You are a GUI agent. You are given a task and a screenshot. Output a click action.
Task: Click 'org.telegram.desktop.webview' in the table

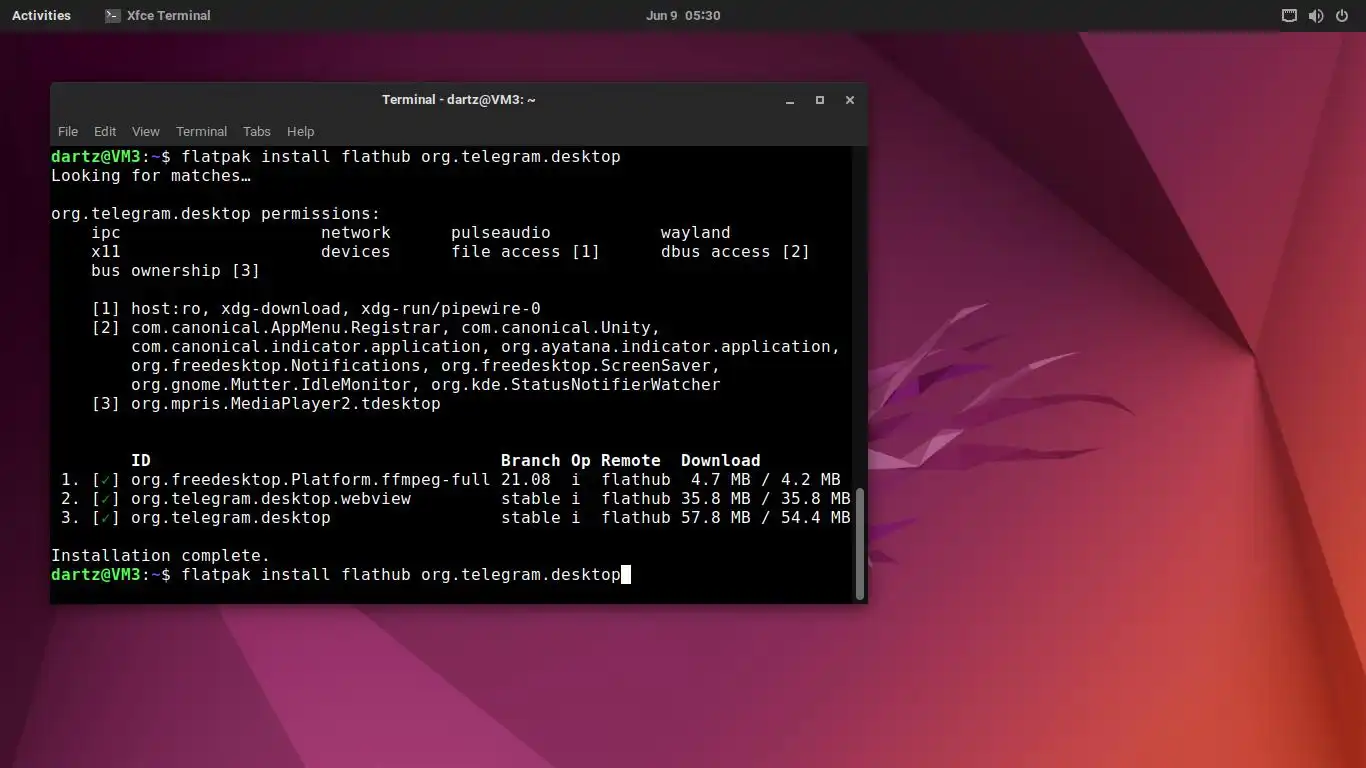(x=271, y=499)
